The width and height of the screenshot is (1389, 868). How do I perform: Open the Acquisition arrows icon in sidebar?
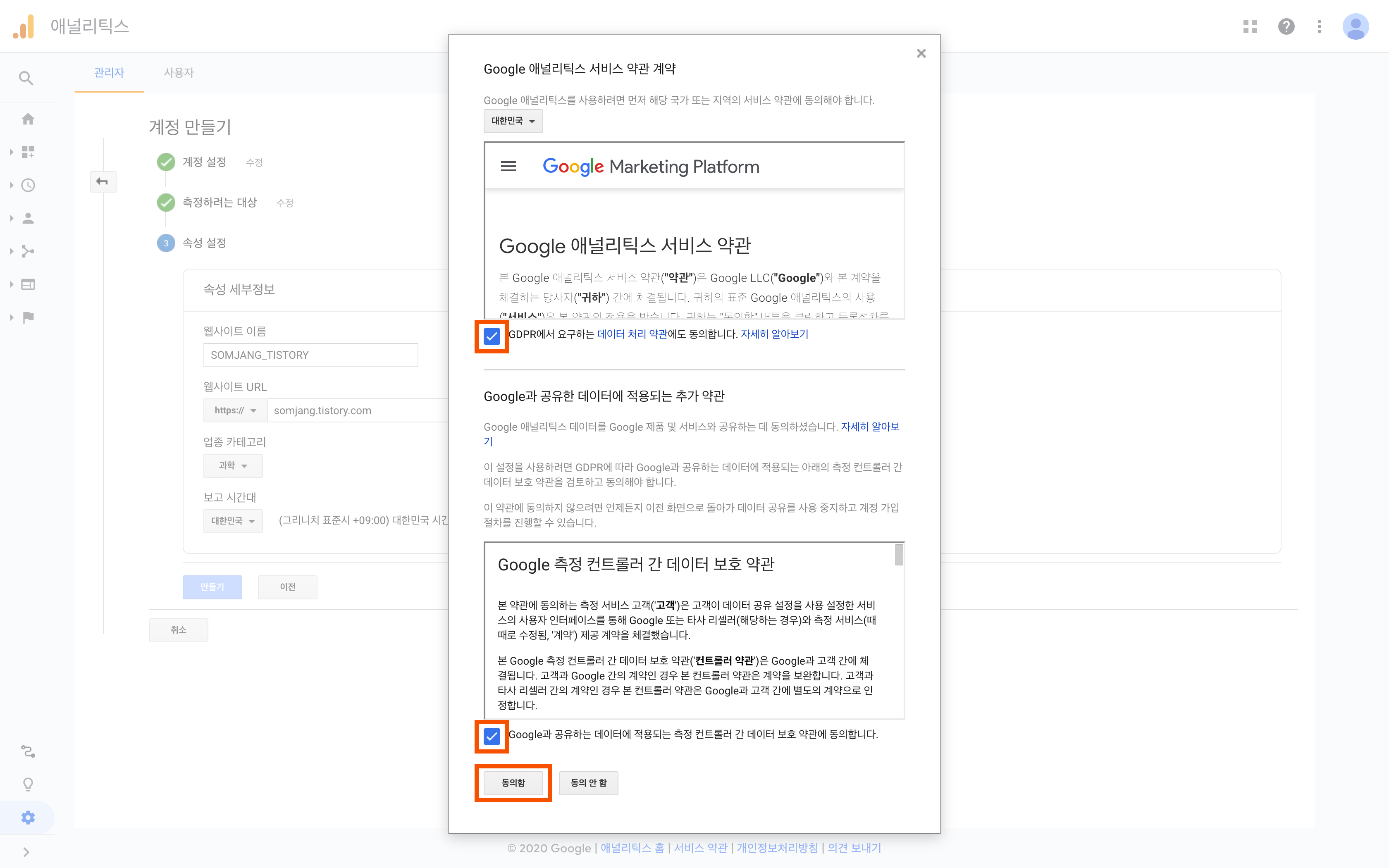(x=28, y=251)
